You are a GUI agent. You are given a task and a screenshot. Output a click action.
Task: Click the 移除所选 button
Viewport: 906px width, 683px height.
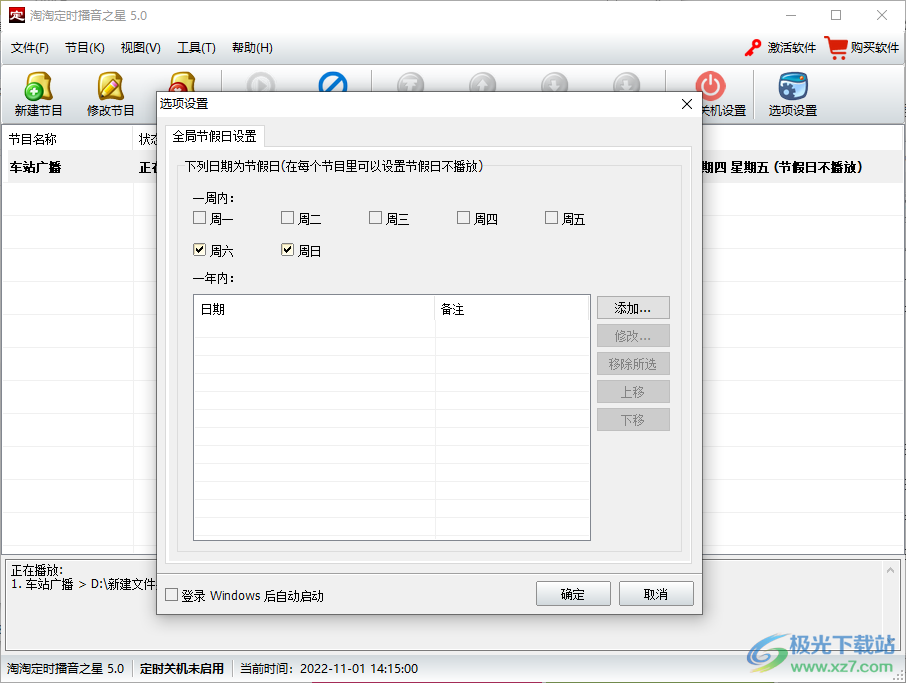pyautogui.click(x=633, y=364)
